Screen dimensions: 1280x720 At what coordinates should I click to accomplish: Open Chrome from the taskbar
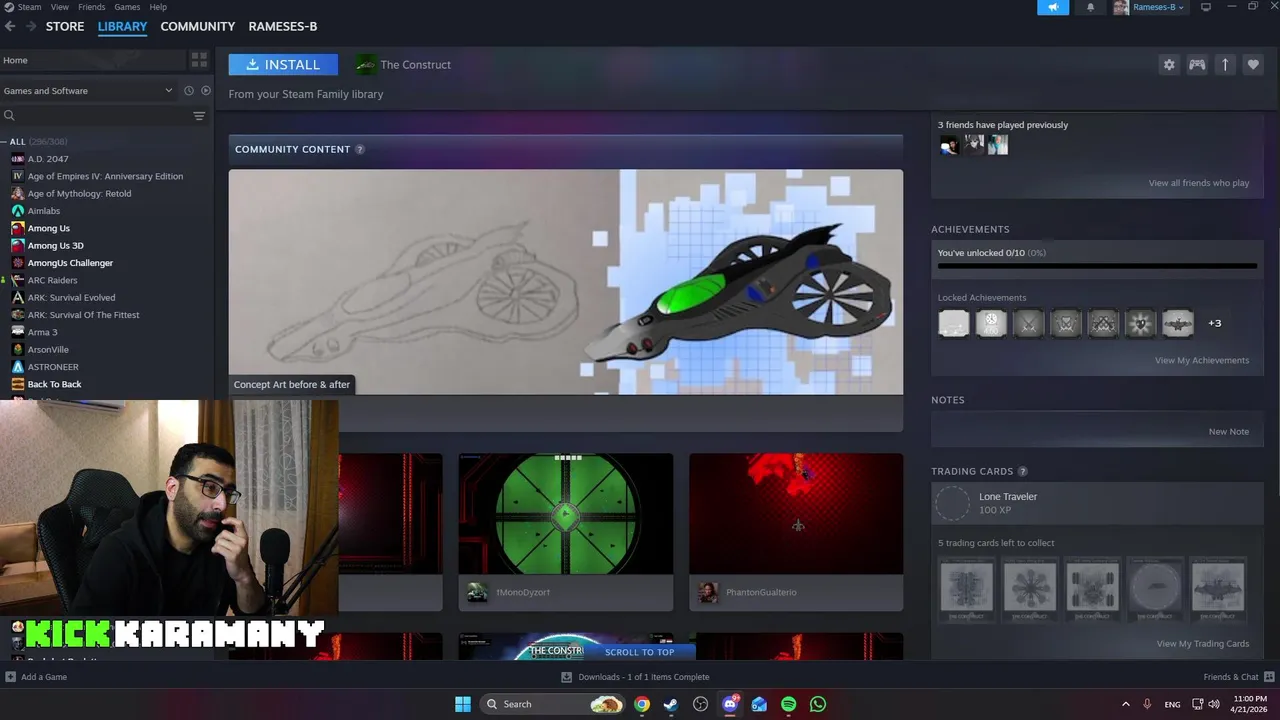(642, 704)
